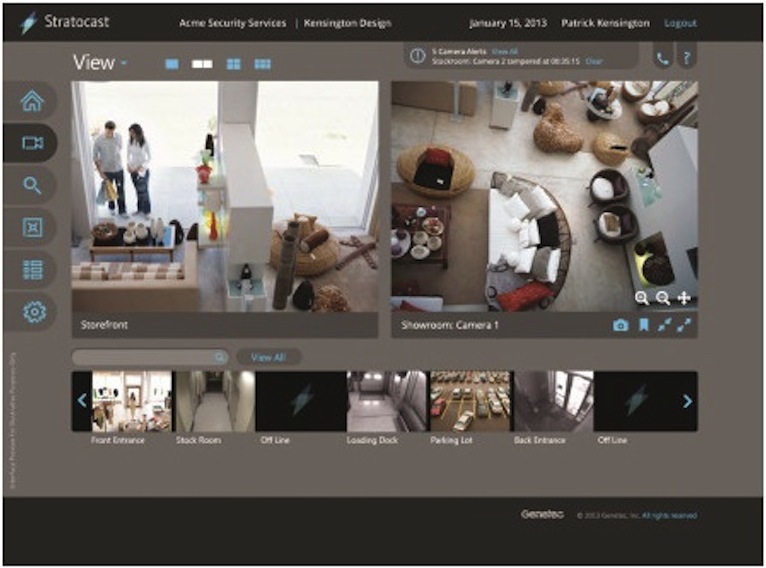Viewport: 766px width, 568px height.
Task: Go to the Home sidebar icon
Action: pos(33,101)
